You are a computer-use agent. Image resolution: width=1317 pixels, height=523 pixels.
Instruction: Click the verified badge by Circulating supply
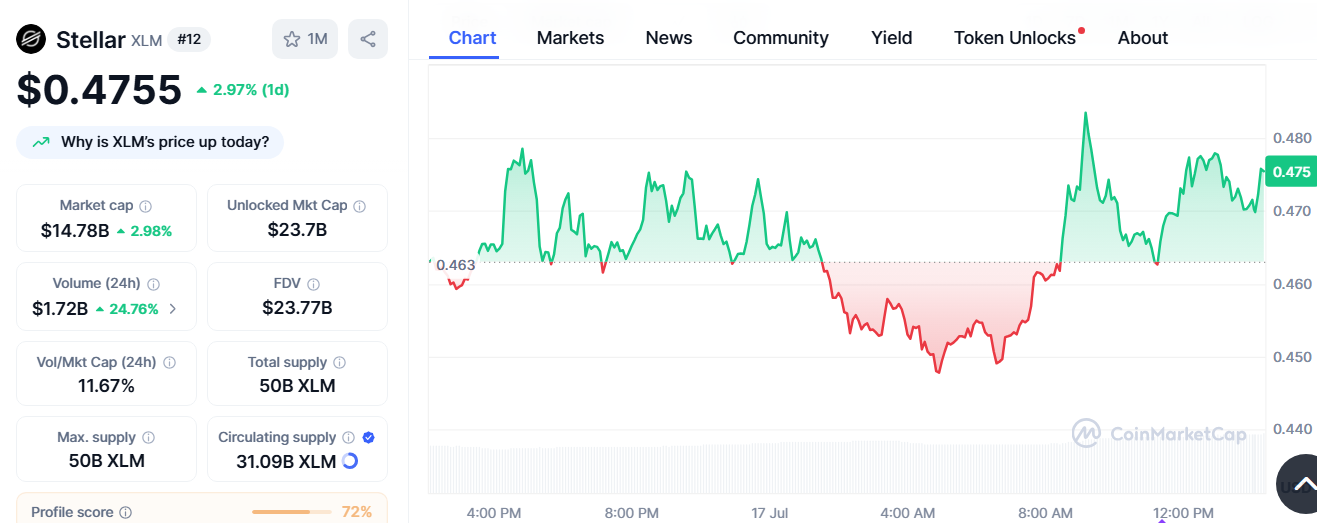point(368,438)
